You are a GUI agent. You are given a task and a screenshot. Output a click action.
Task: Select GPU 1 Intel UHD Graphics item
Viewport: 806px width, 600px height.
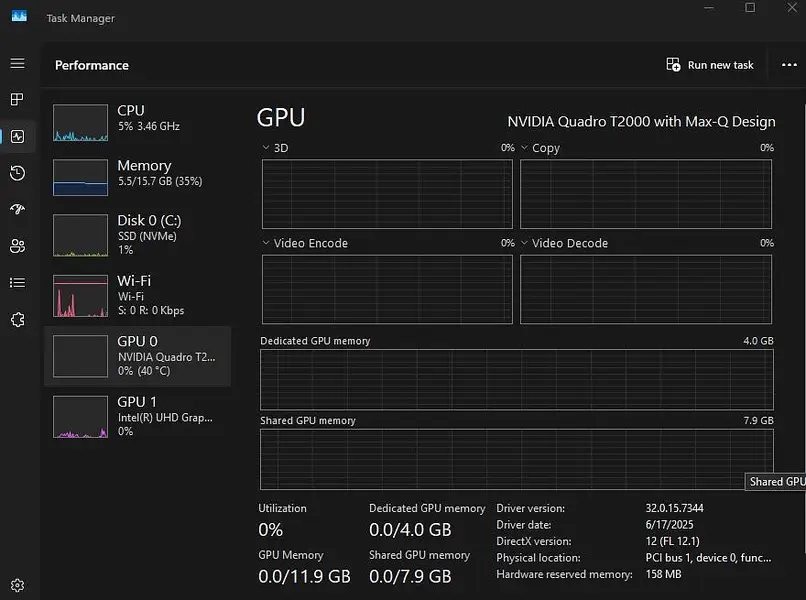[x=137, y=416]
